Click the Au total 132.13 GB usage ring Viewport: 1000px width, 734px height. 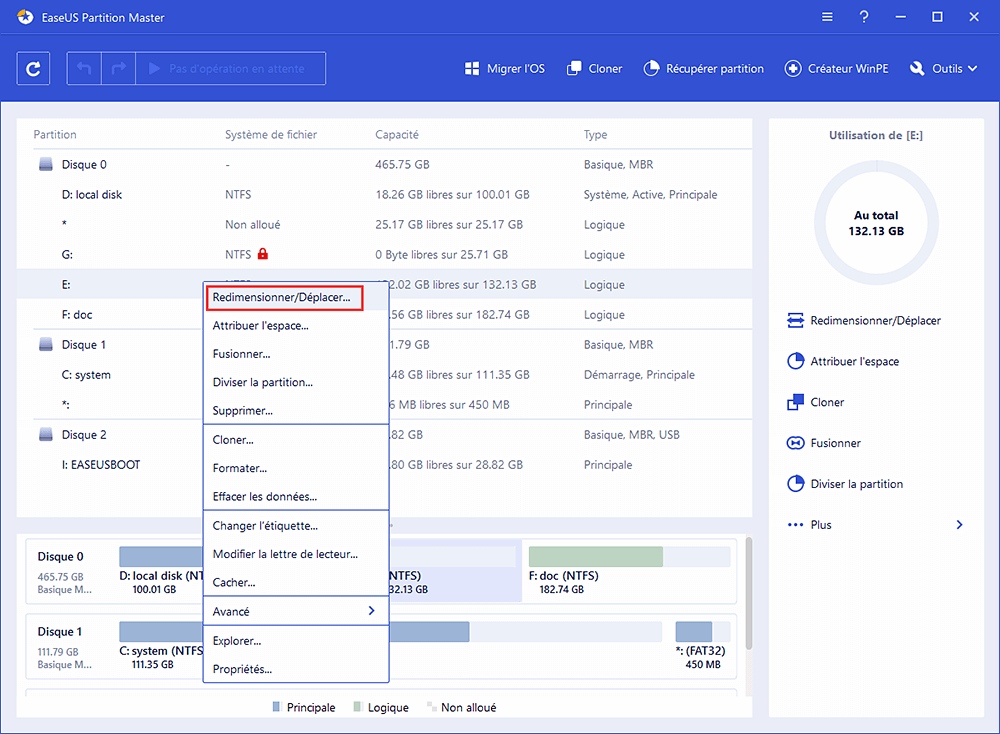pos(876,223)
